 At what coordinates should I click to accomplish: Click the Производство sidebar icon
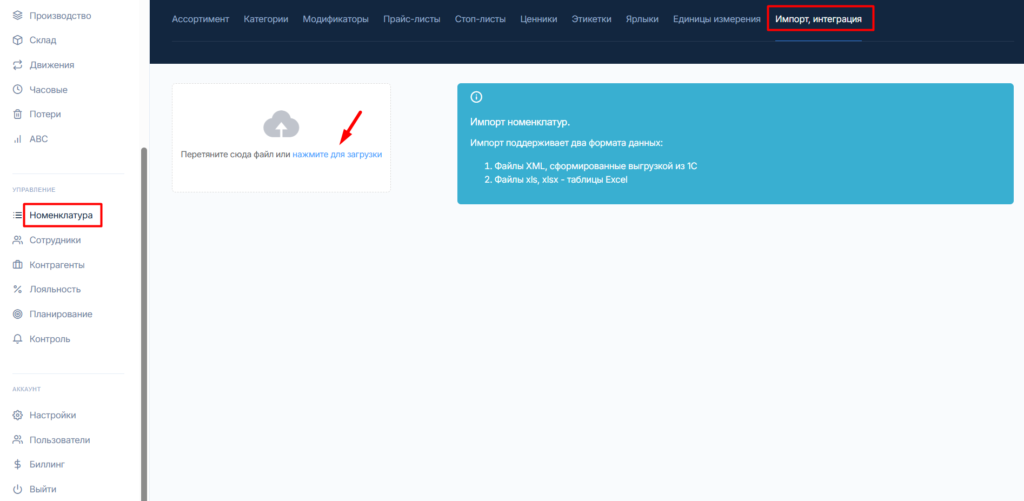[17, 16]
